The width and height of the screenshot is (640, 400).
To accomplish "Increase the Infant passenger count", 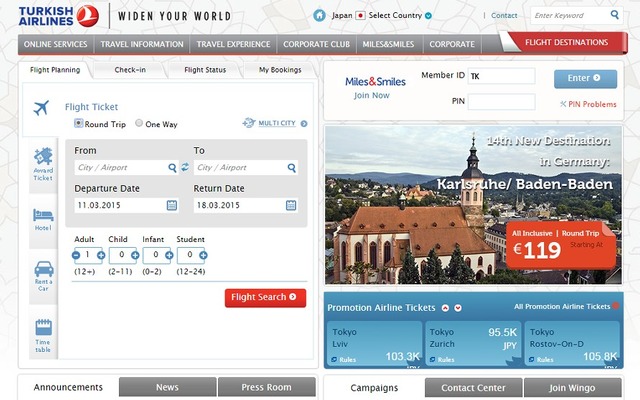I will click(x=169, y=256).
